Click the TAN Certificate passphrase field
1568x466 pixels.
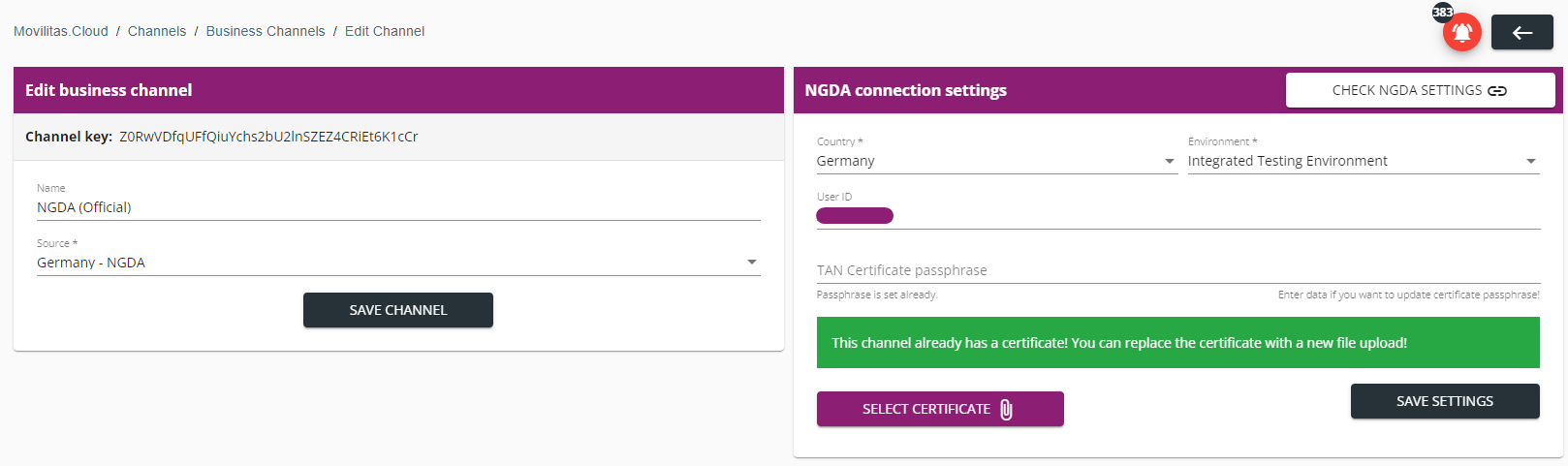1177,270
